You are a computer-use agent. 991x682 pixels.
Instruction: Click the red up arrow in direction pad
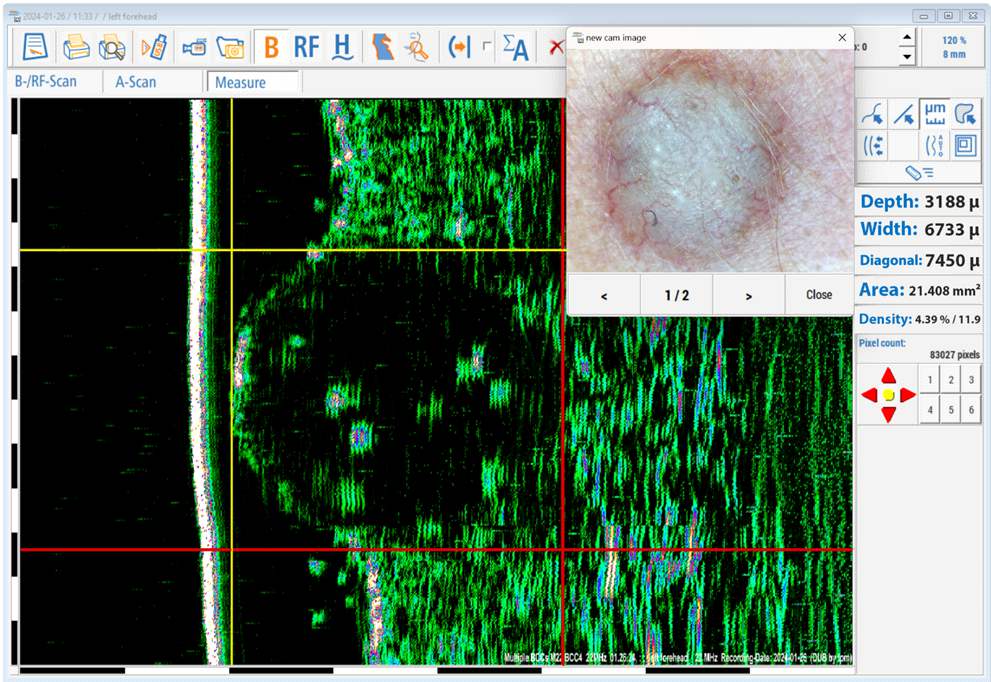pyautogui.click(x=888, y=376)
